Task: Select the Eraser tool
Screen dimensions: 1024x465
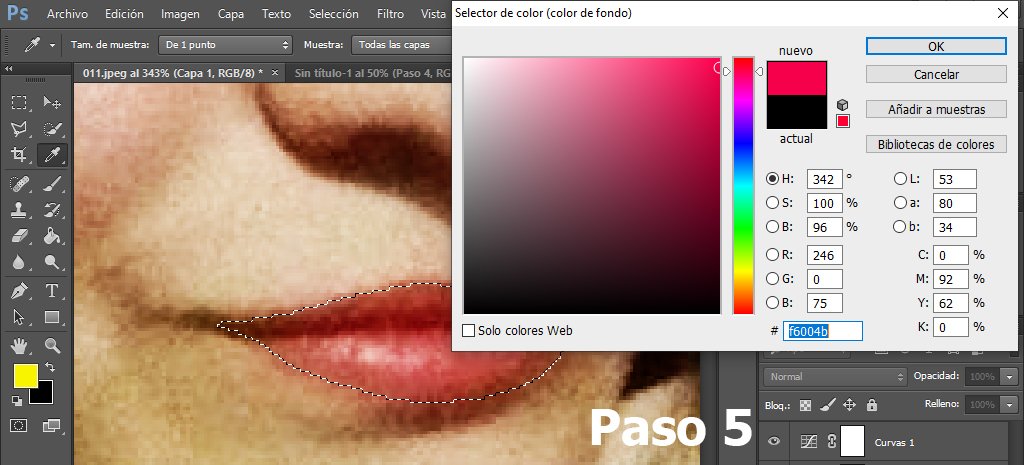Action: click(x=19, y=236)
